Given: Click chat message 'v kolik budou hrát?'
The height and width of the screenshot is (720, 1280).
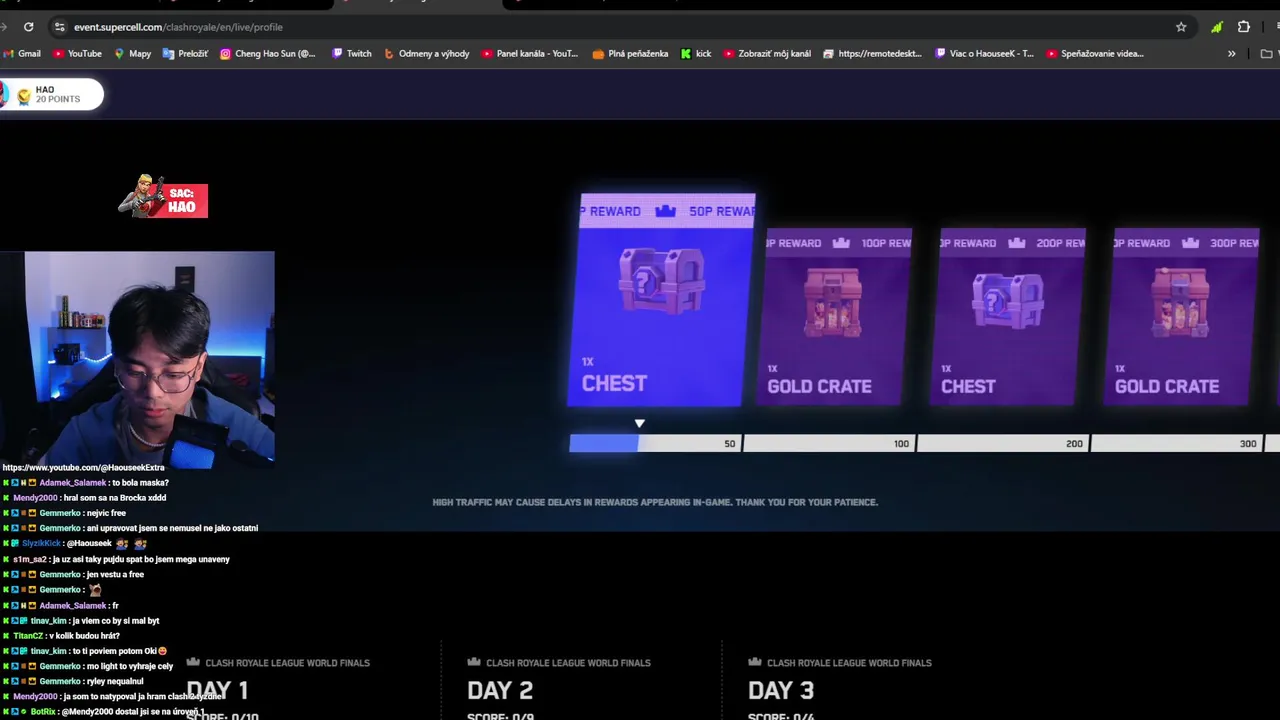Looking at the screenshot, I should [84, 636].
